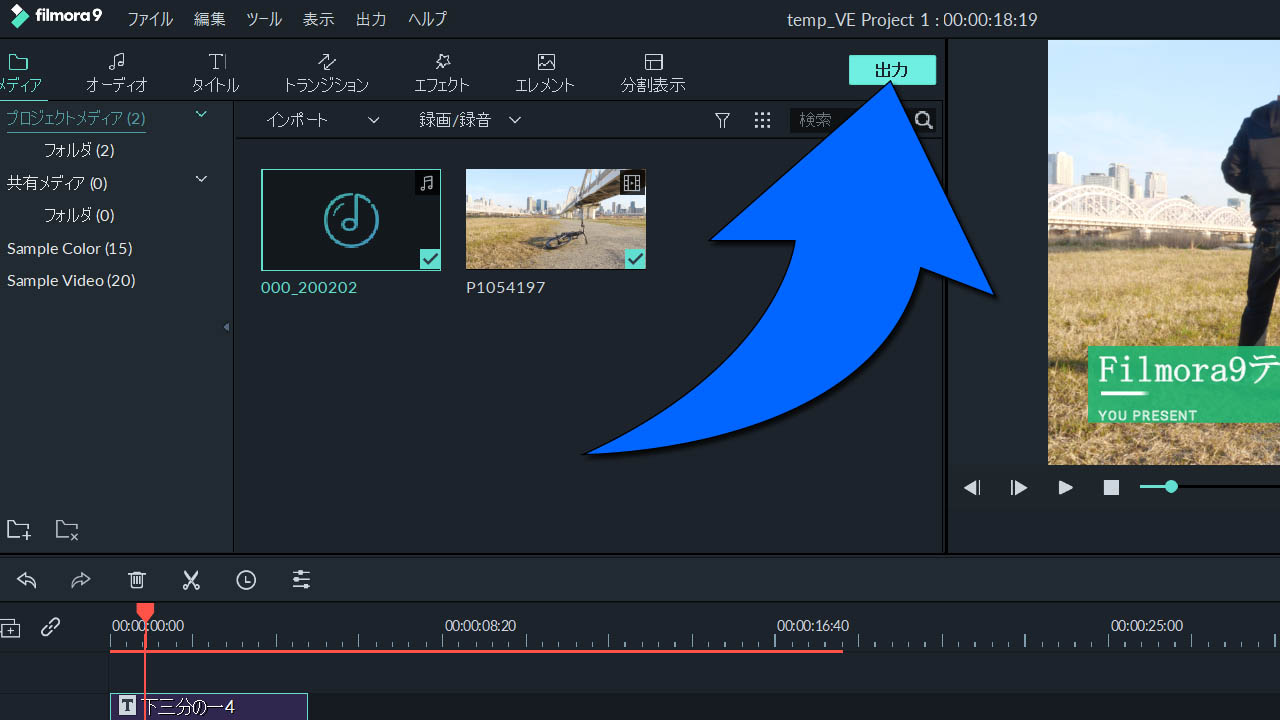Open the speed clock tool

pyautogui.click(x=246, y=580)
